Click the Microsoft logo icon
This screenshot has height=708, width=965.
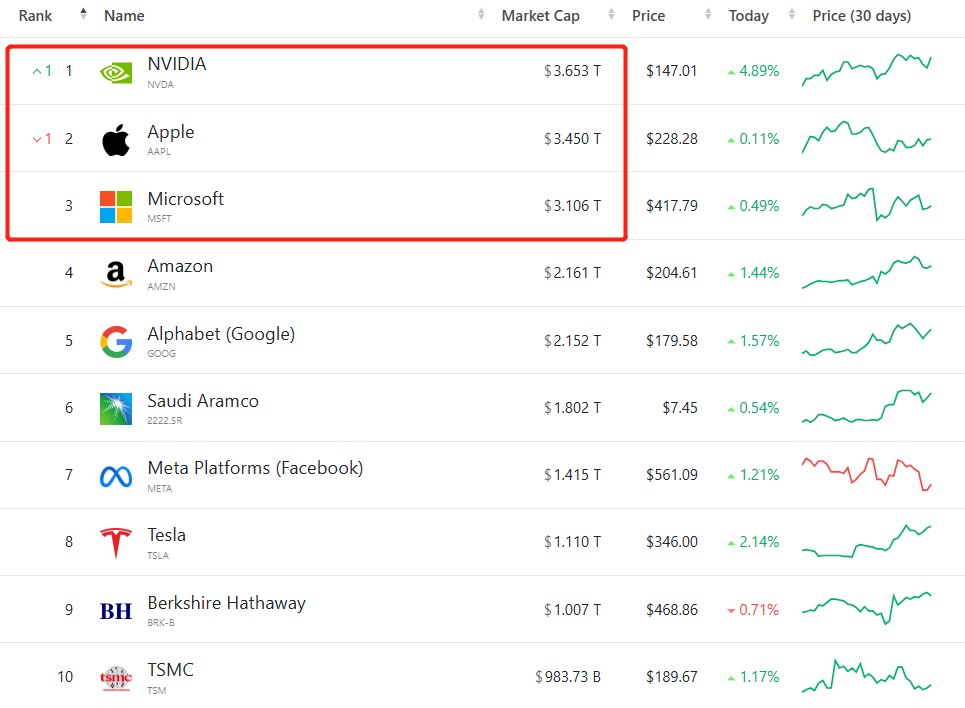point(116,207)
